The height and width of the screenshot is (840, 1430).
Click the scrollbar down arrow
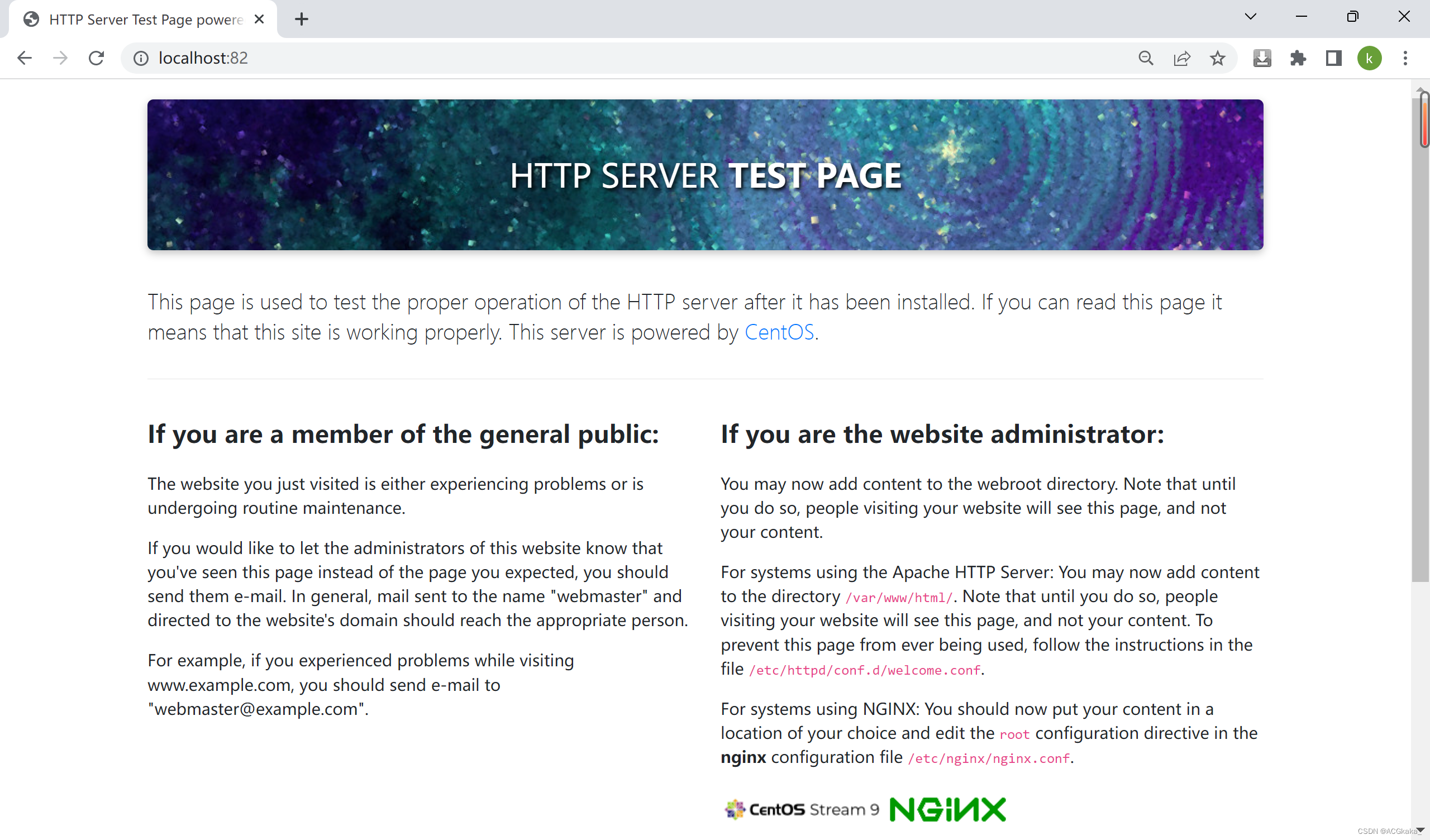1421,832
